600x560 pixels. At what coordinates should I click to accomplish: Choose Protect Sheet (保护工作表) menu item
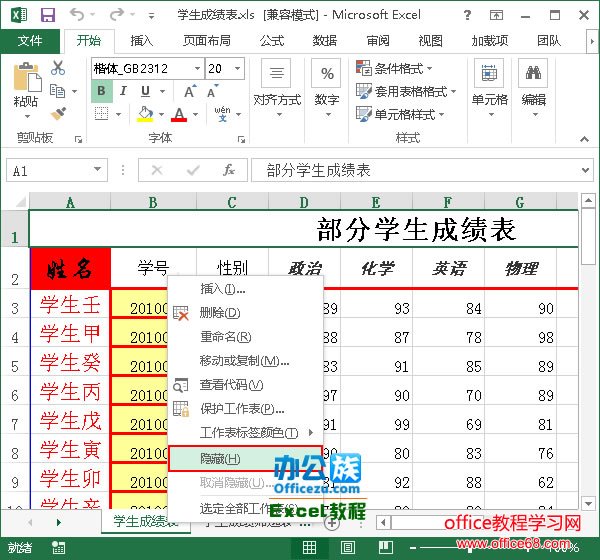[246, 409]
